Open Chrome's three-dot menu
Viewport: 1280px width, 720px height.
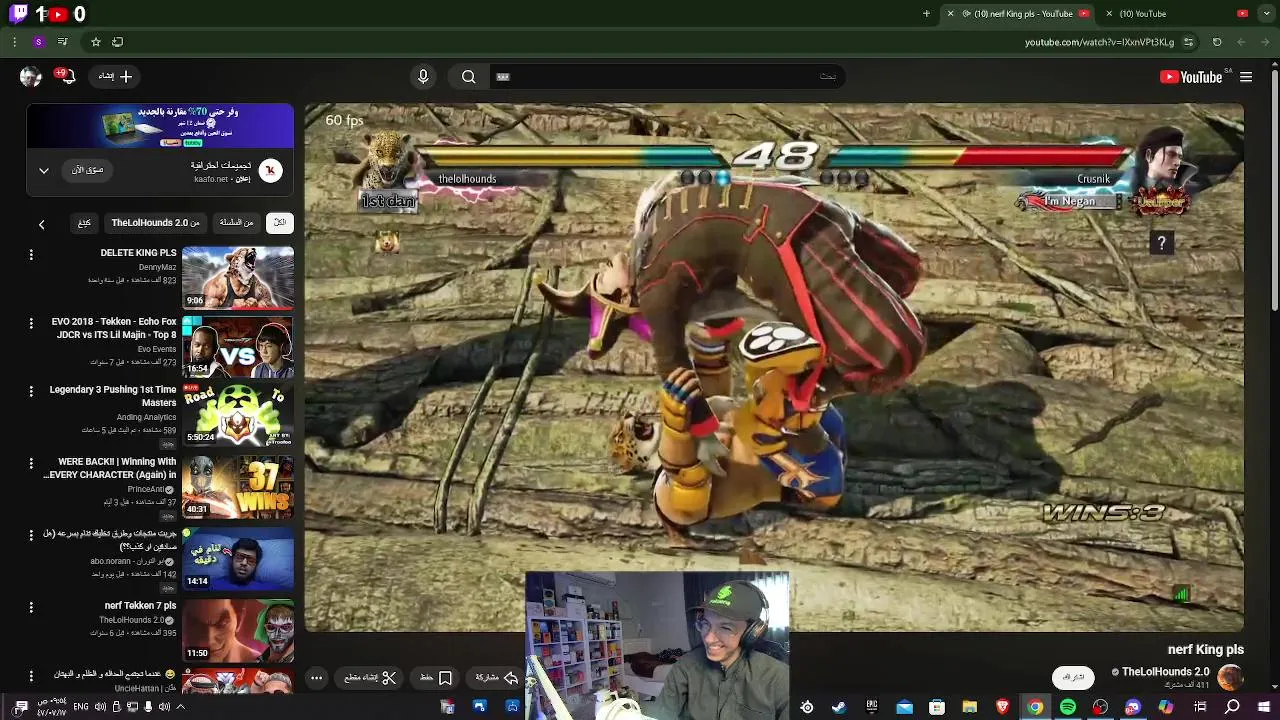tap(14, 42)
